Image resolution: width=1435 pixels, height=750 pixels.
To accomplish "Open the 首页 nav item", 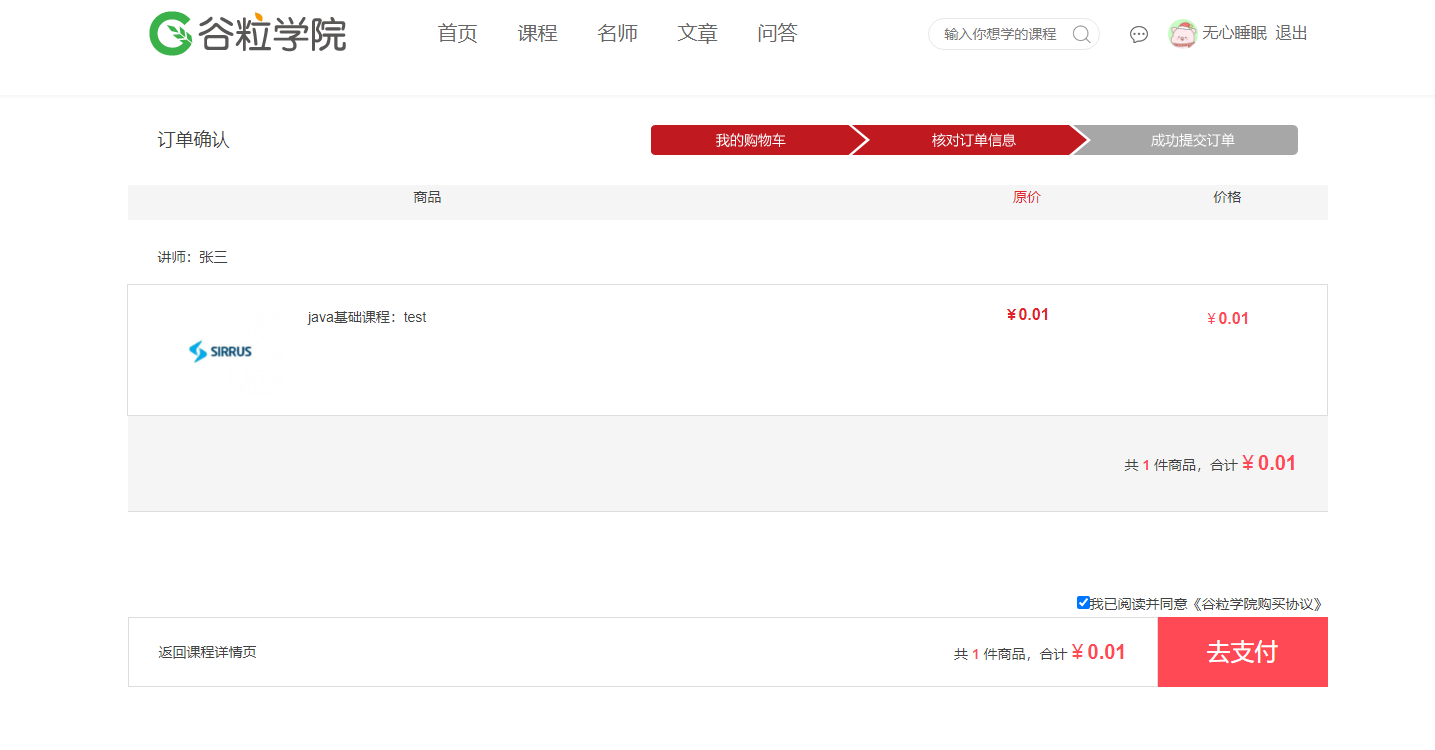I will pyautogui.click(x=458, y=33).
